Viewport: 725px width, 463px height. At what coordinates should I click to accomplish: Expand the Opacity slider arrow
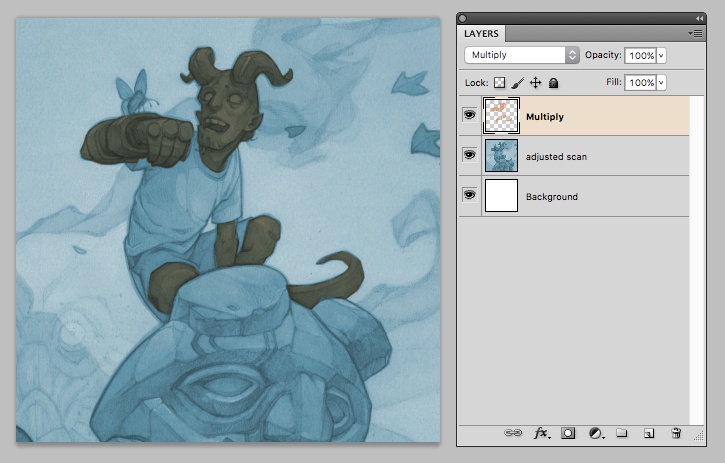point(661,55)
